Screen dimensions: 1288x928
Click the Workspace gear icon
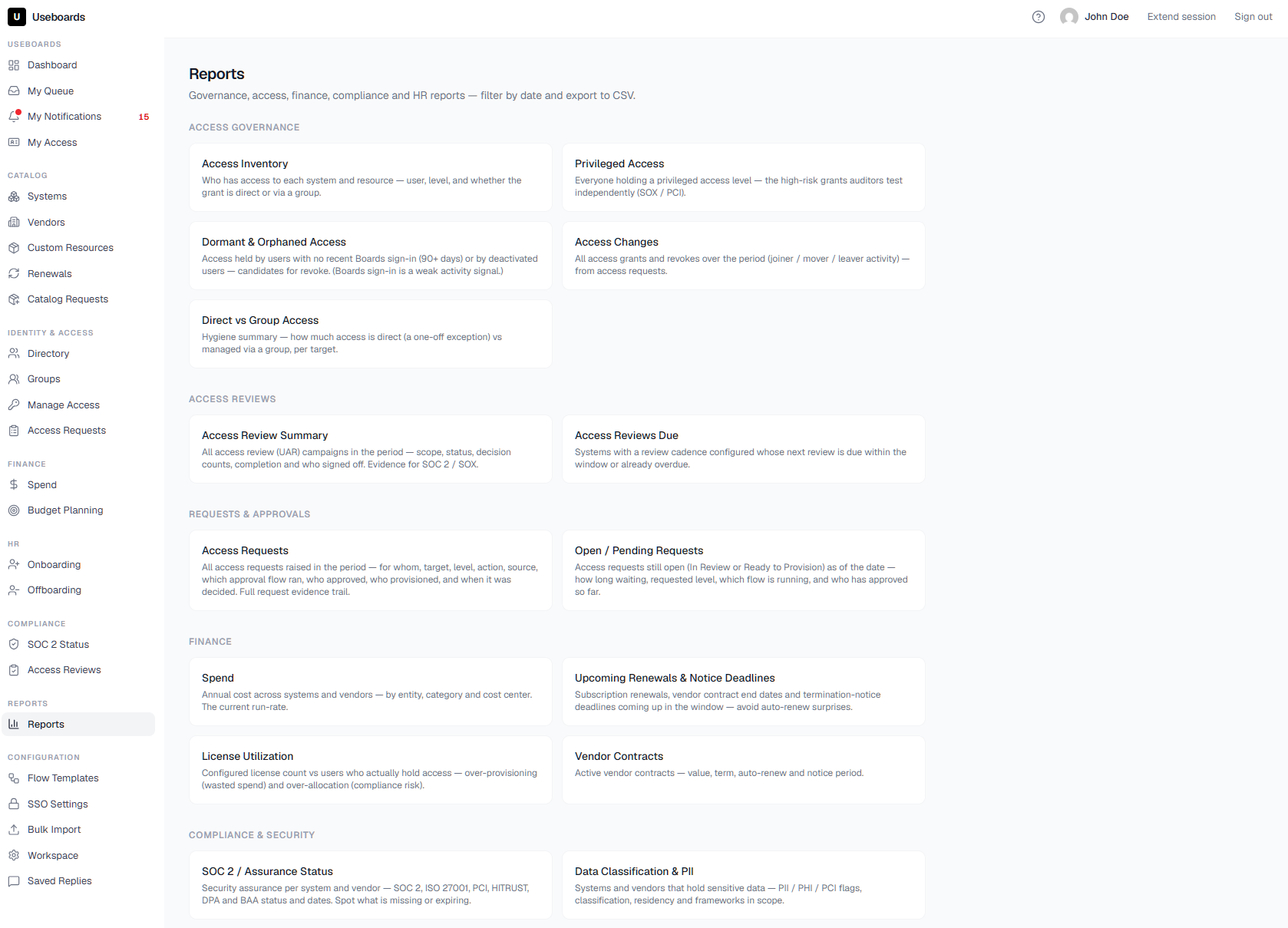tap(14, 855)
